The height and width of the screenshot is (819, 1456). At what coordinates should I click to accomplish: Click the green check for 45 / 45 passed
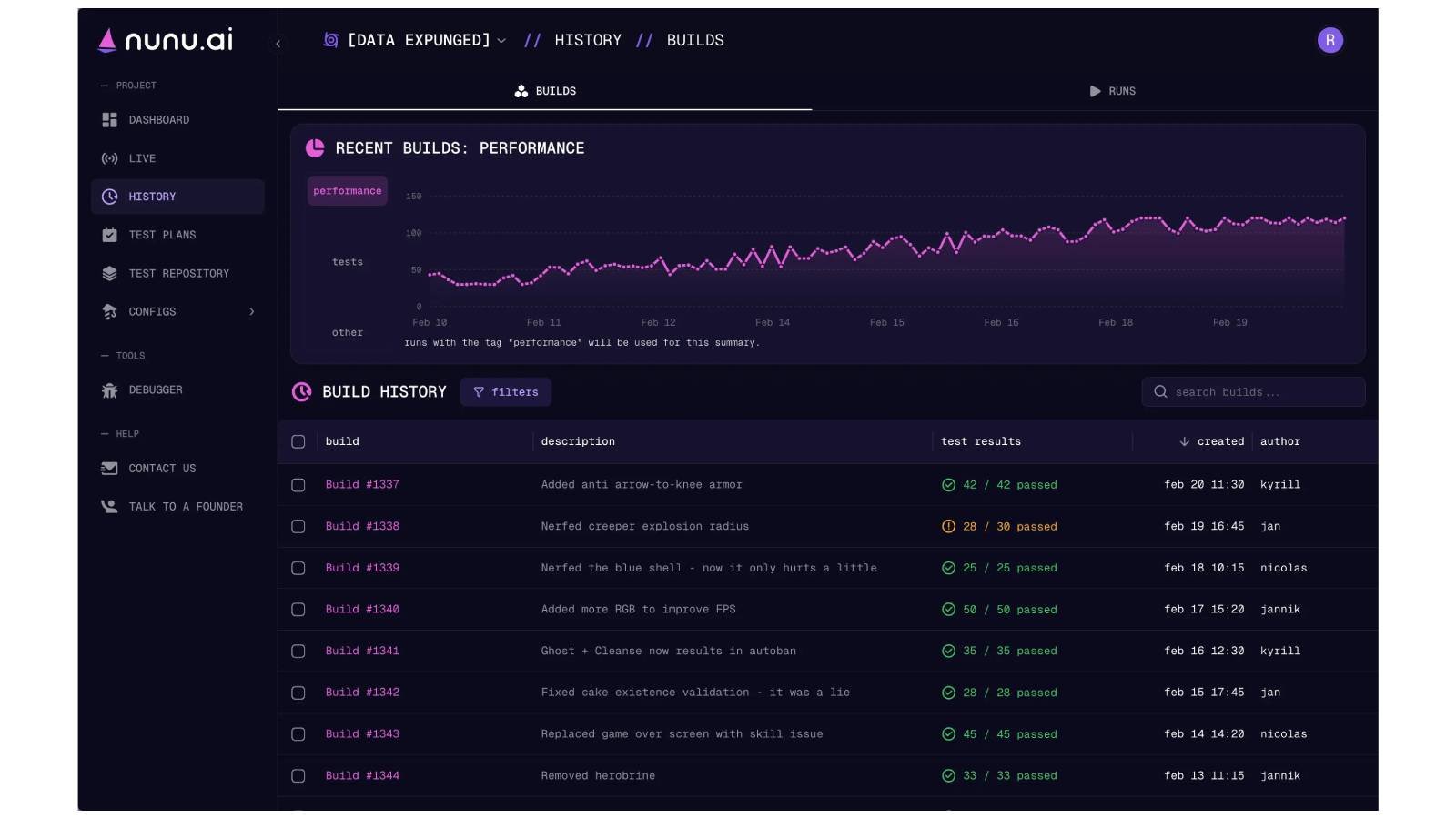click(948, 734)
